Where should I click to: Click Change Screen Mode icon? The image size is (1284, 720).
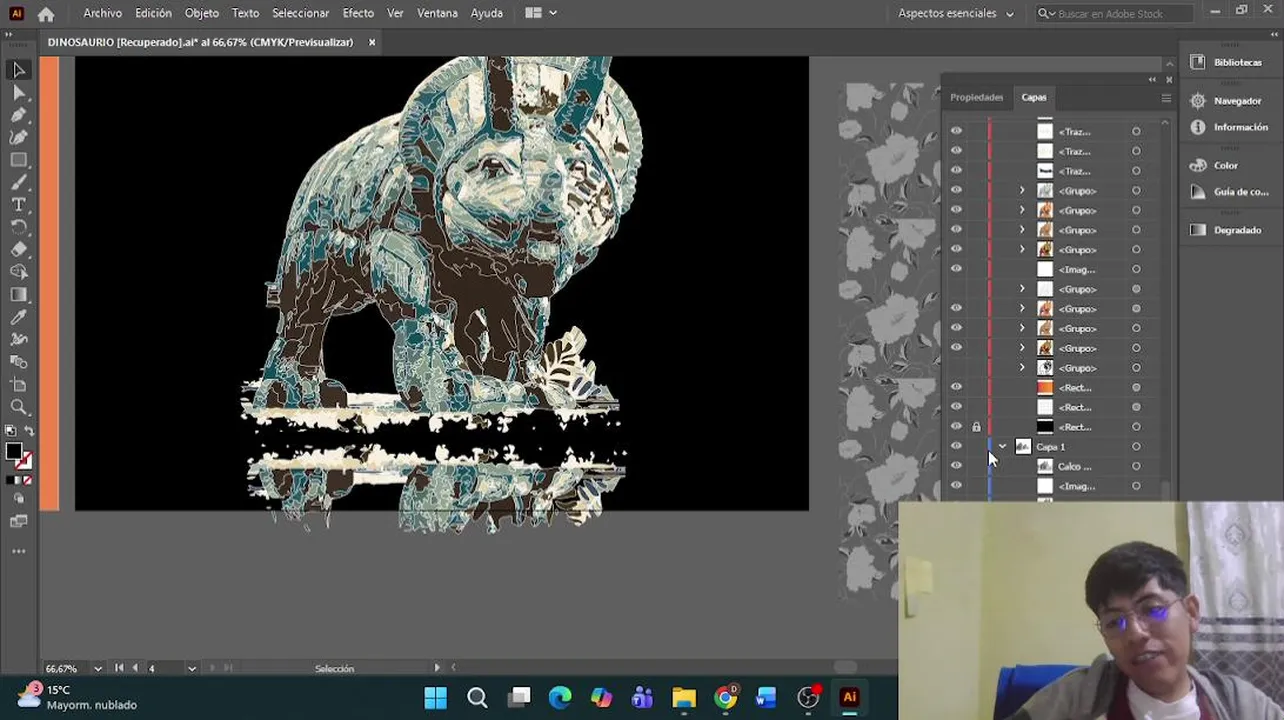(x=18, y=521)
